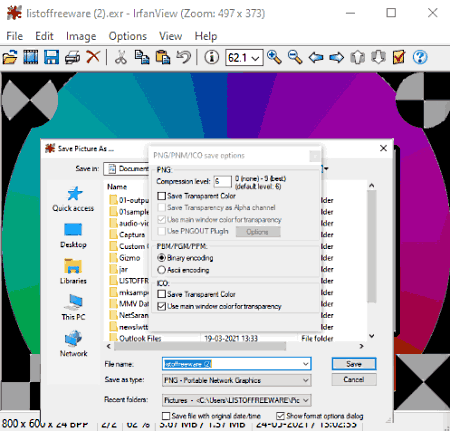
Task: Click the Save button
Action: pos(354,364)
